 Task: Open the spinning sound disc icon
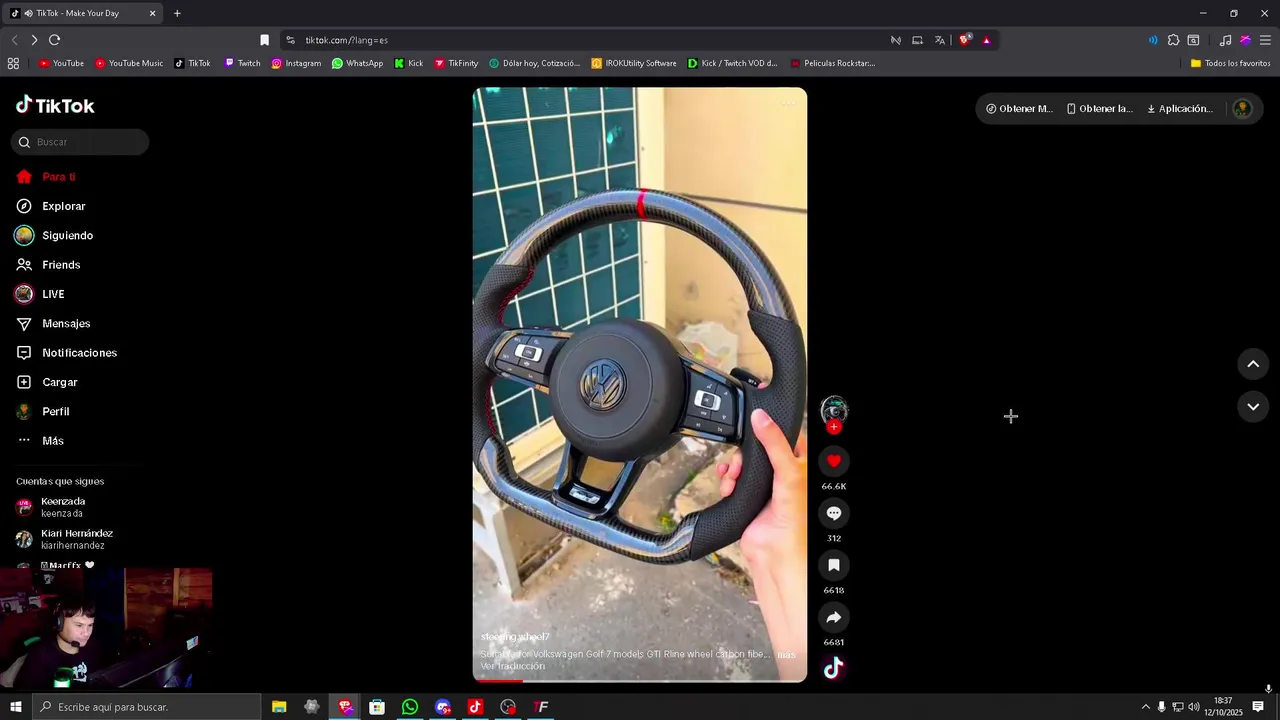834,668
